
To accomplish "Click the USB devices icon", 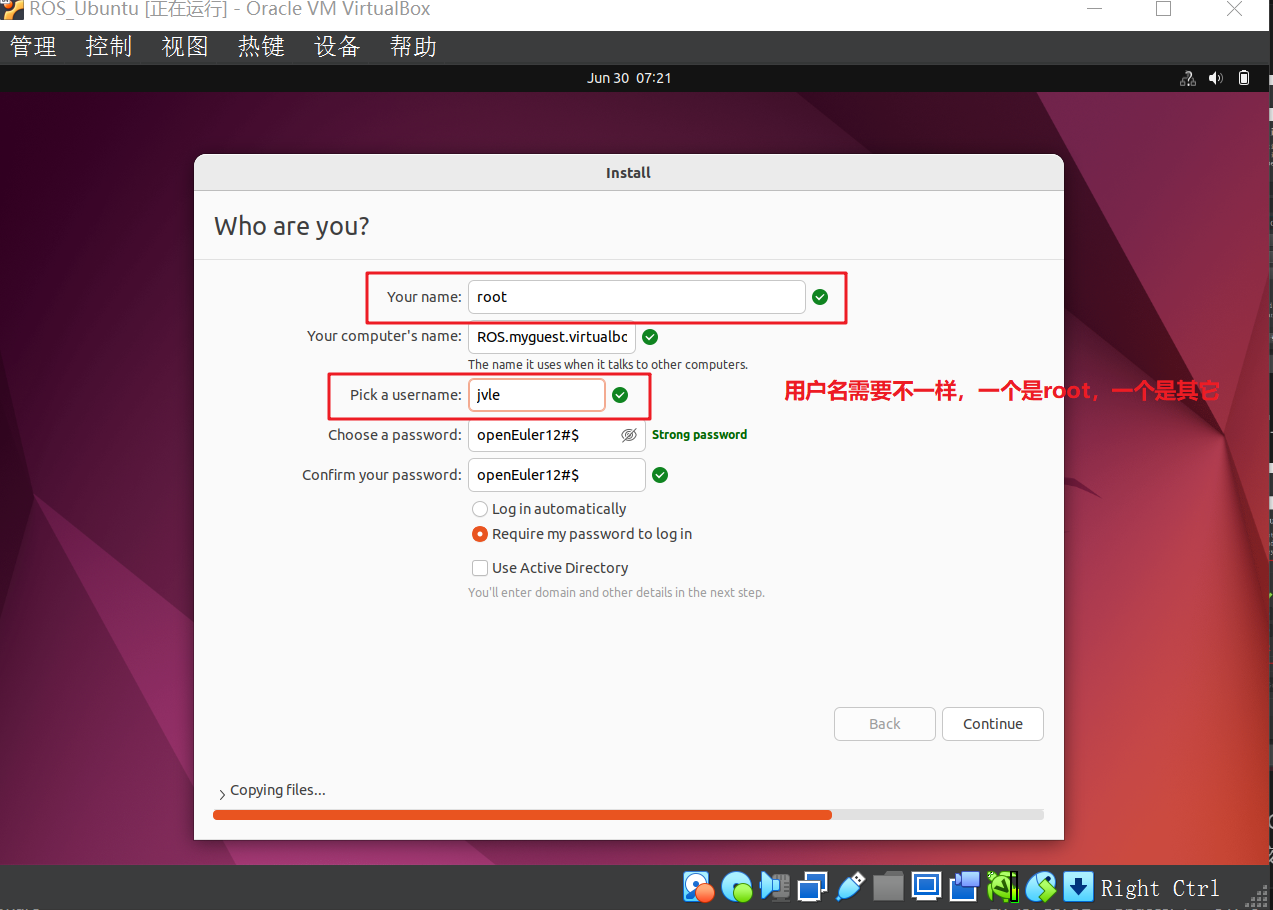I will click(x=850, y=886).
